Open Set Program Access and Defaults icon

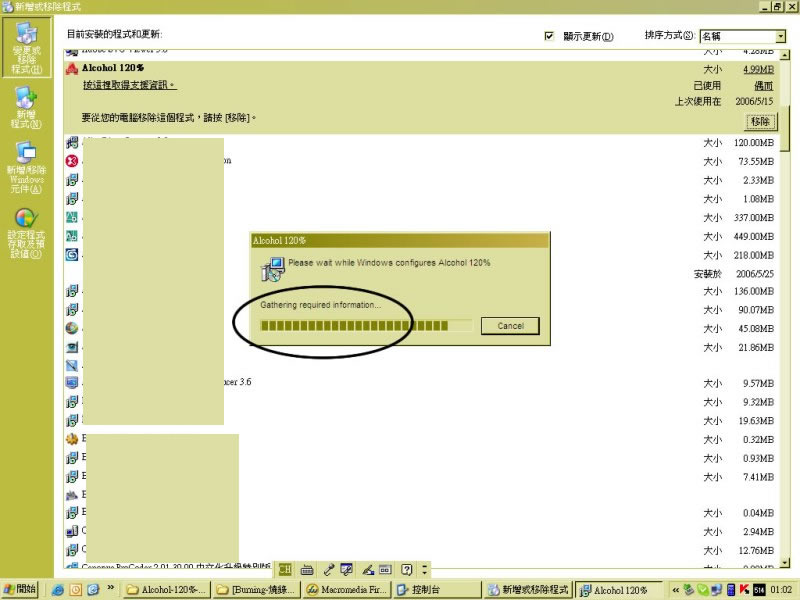point(26,233)
